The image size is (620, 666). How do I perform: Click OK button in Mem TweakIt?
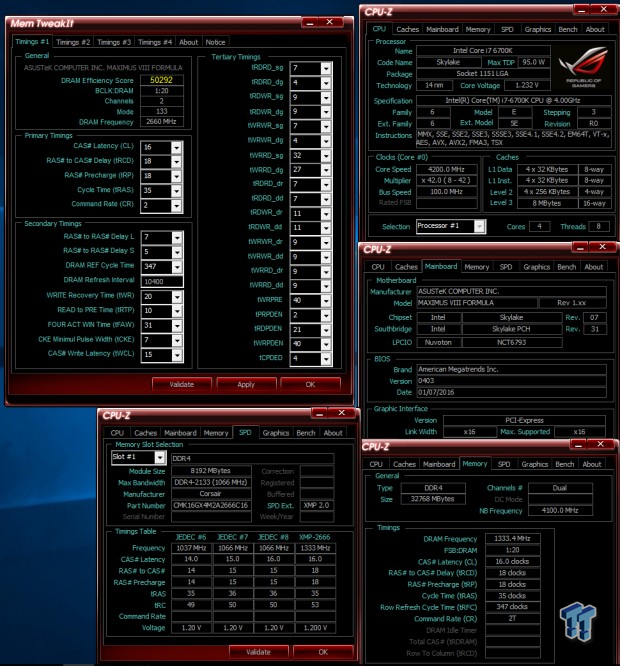point(310,384)
